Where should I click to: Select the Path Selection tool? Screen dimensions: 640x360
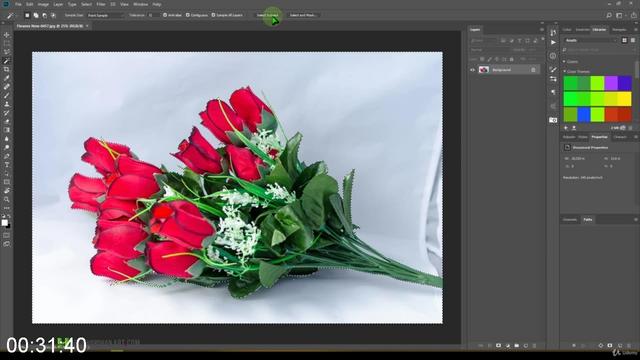tap(7, 173)
